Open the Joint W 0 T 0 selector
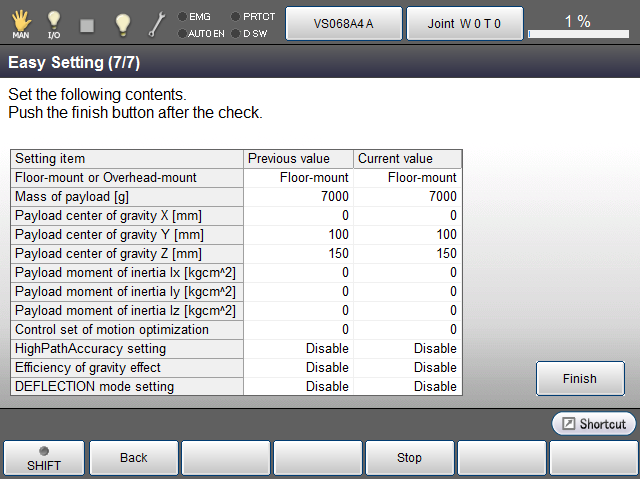The width and height of the screenshot is (640, 479). [464, 23]
